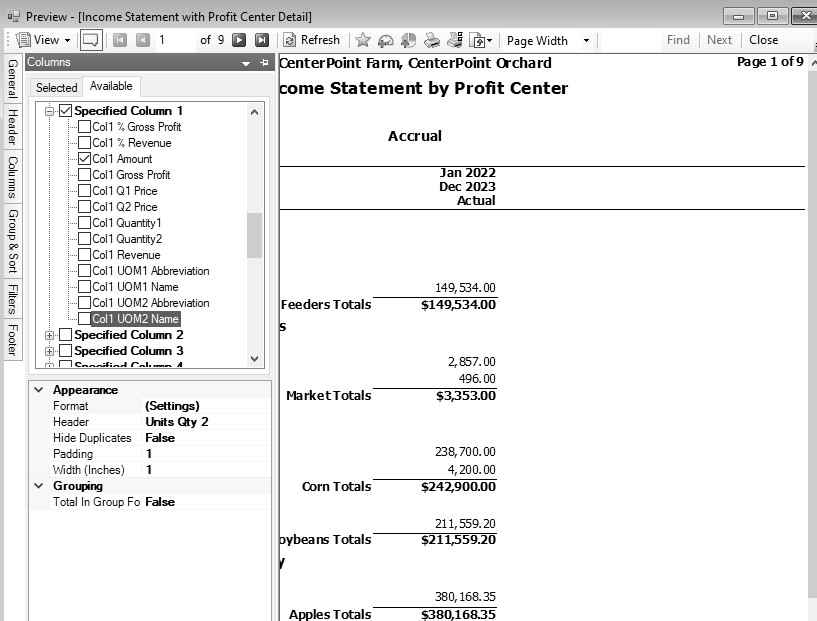Open the Group & Sort side tab

[12, 241]
